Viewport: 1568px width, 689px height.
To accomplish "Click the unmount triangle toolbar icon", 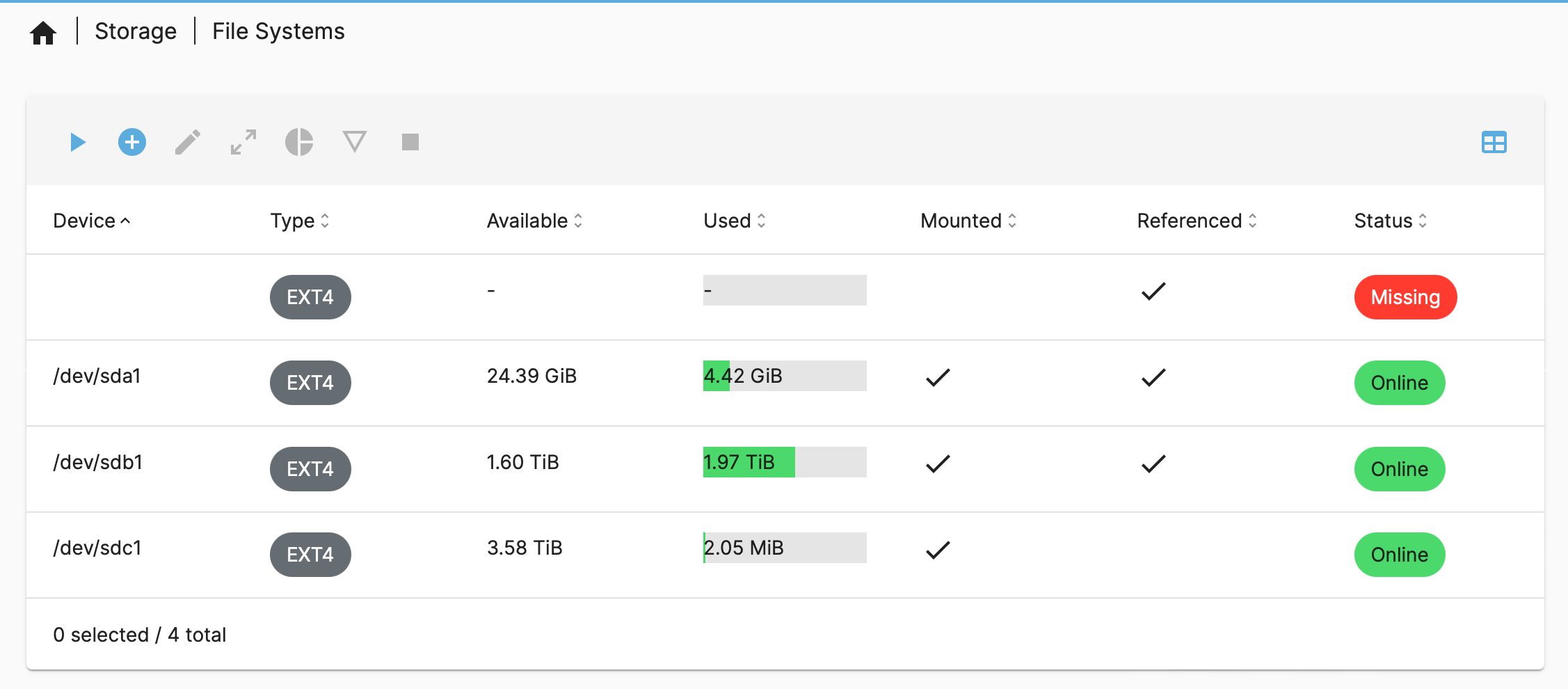I will (x=355, y=143).
